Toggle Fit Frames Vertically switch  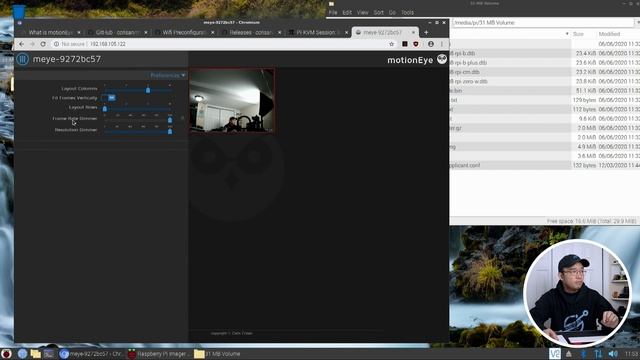(x=109, y=98)
